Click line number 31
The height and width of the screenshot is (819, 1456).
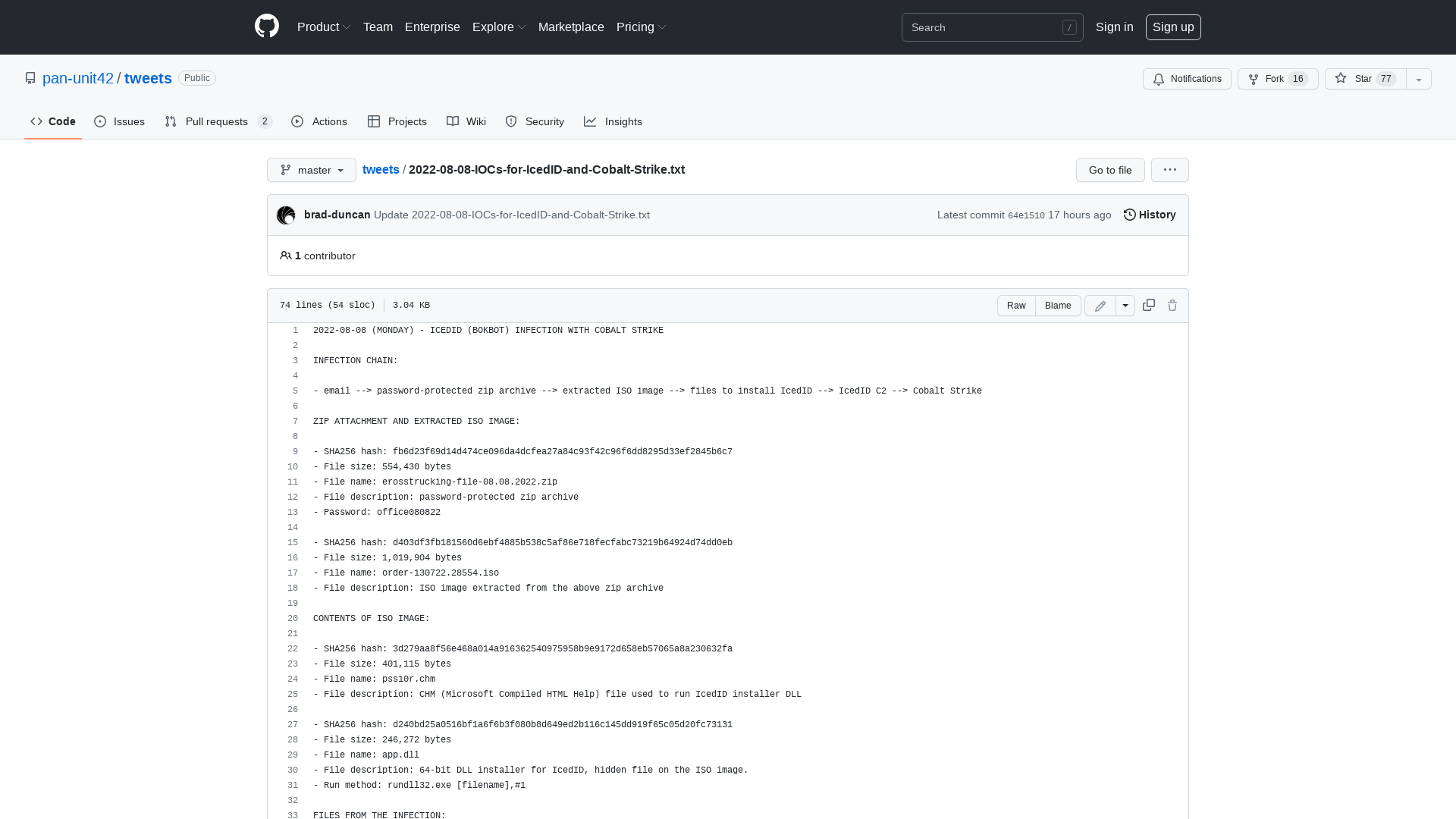click(293, 786)
